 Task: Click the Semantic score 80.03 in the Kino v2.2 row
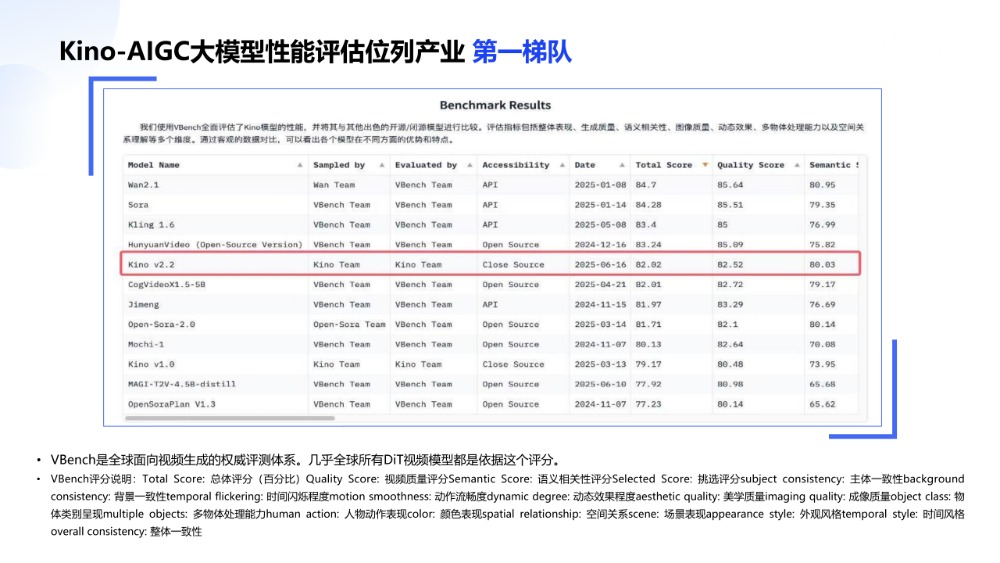[x=822, y=265]
